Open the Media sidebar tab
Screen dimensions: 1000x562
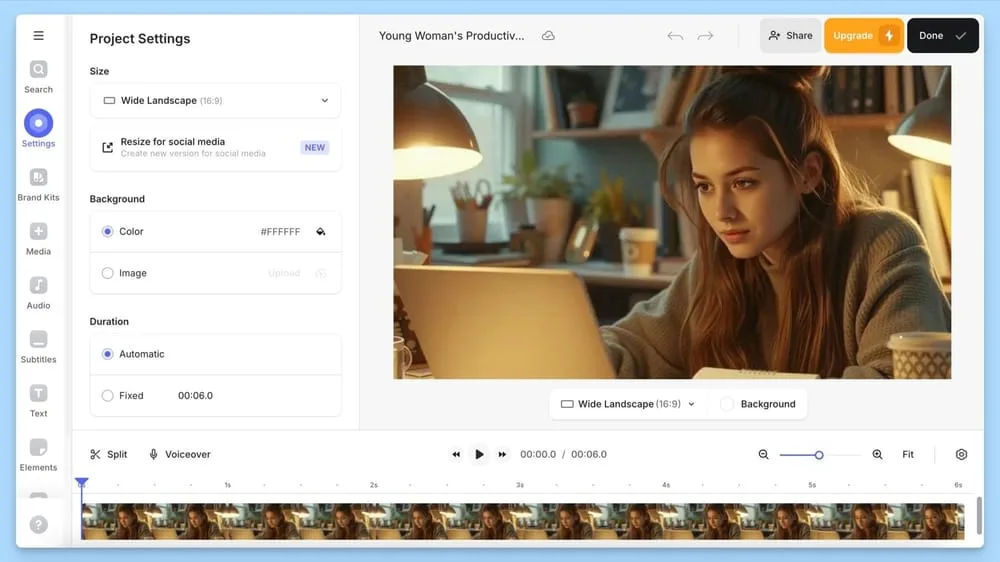click(x=38, y=239)
